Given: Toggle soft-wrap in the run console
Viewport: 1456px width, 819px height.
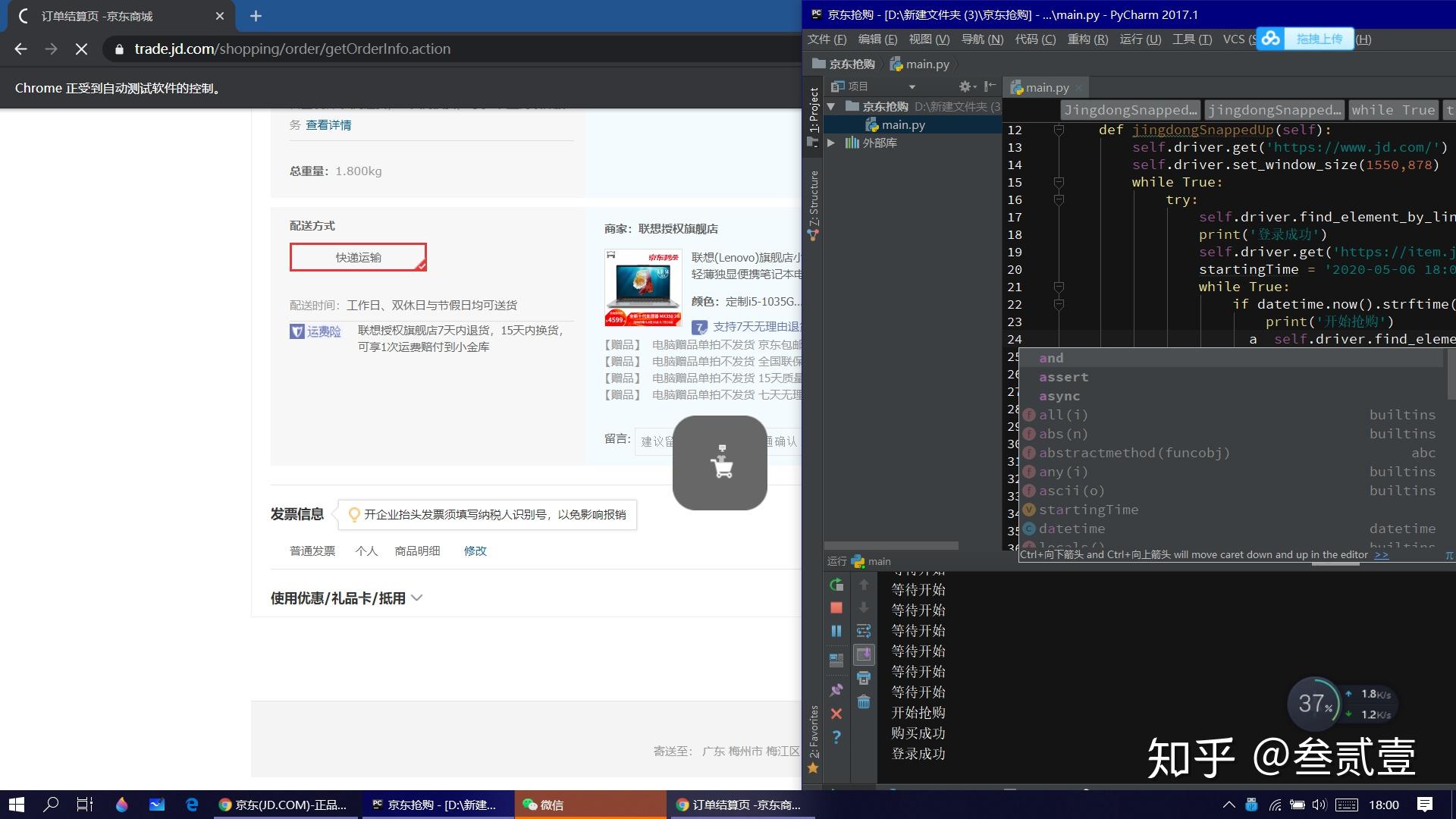Looking at the screenshot, I should 864,631.
